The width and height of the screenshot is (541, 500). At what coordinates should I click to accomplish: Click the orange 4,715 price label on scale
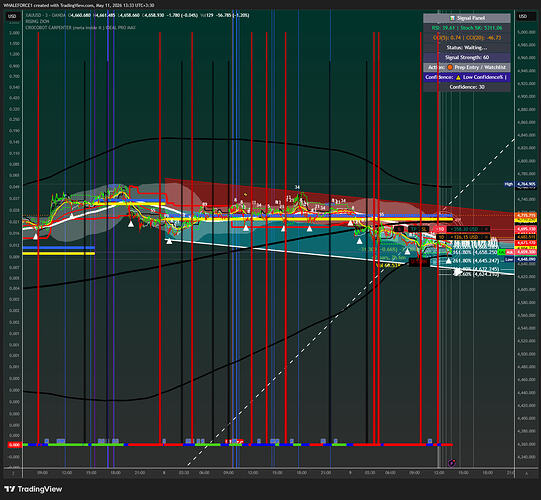(526, 215)
